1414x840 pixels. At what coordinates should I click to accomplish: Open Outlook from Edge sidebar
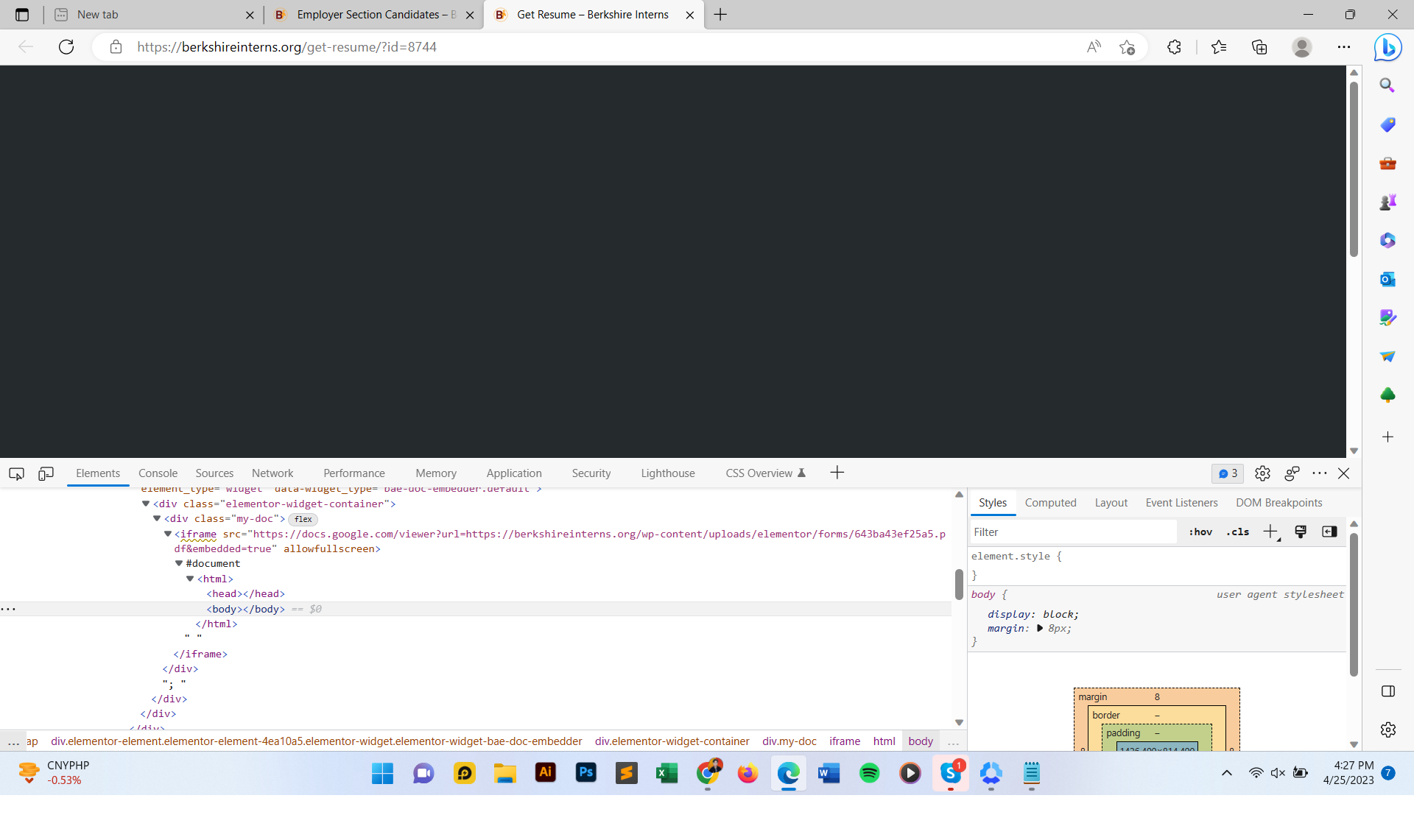1387,279
